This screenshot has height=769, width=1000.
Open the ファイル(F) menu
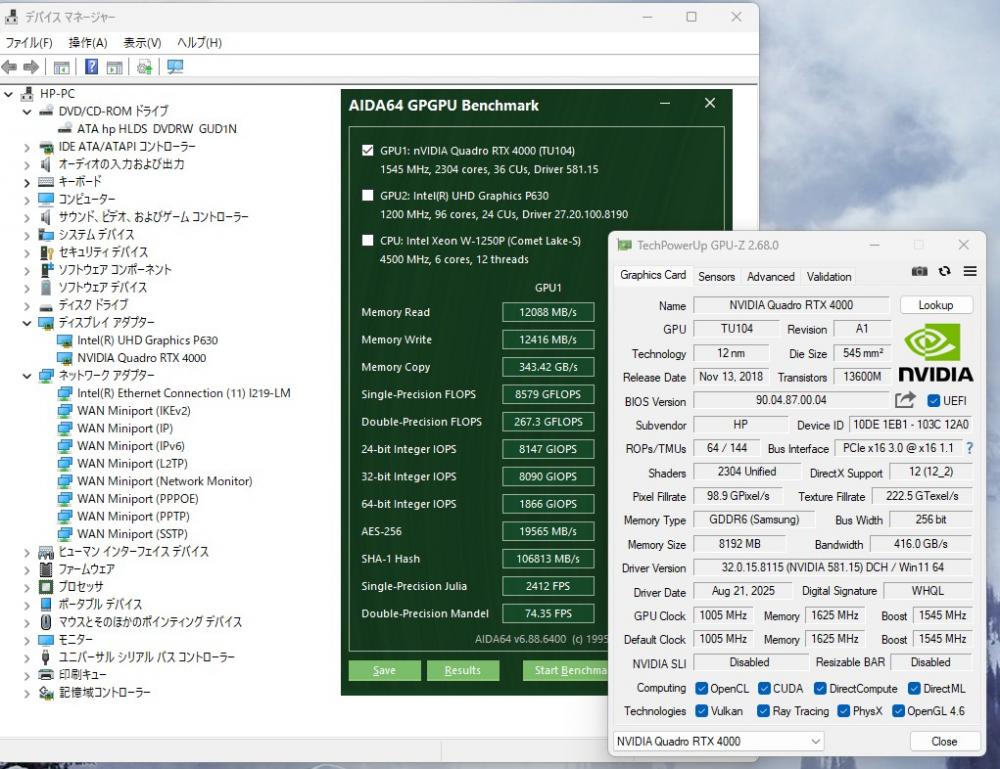tap(29, 43)
